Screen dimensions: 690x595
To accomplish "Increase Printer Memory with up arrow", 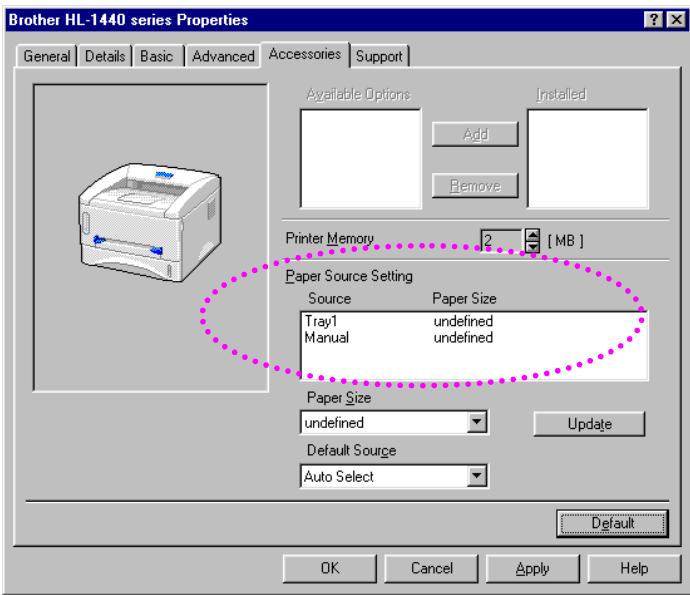I will (532, 235).
